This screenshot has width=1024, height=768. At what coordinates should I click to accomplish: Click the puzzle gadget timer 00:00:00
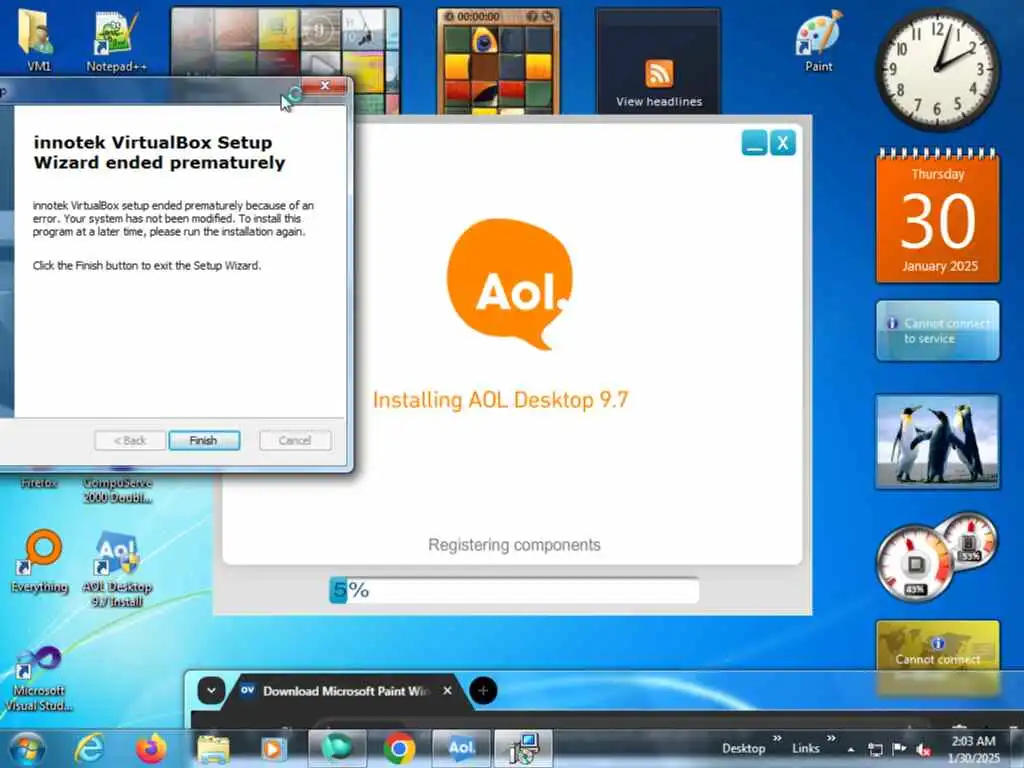point(478,16)
